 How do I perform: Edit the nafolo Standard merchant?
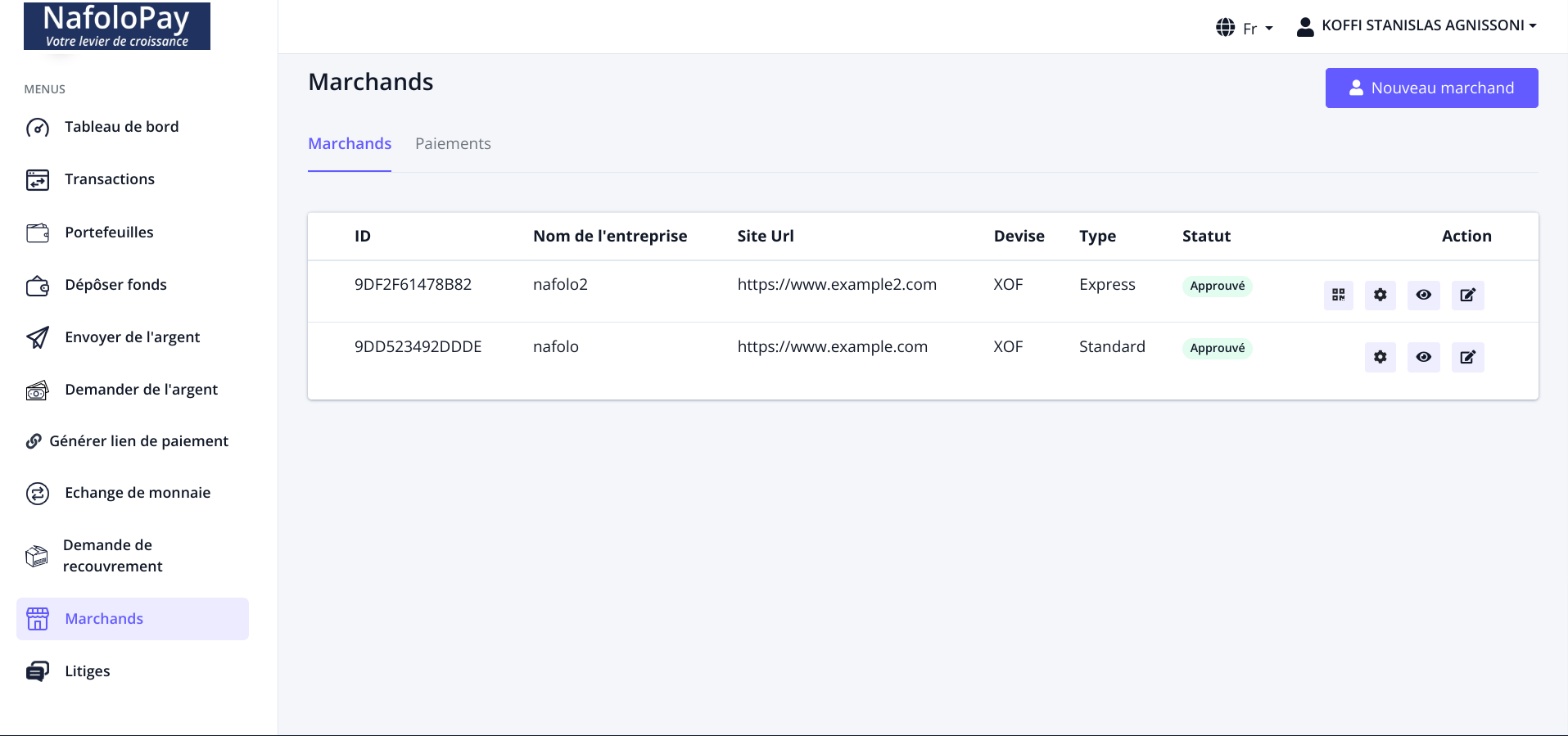[x=1468, y=357]
